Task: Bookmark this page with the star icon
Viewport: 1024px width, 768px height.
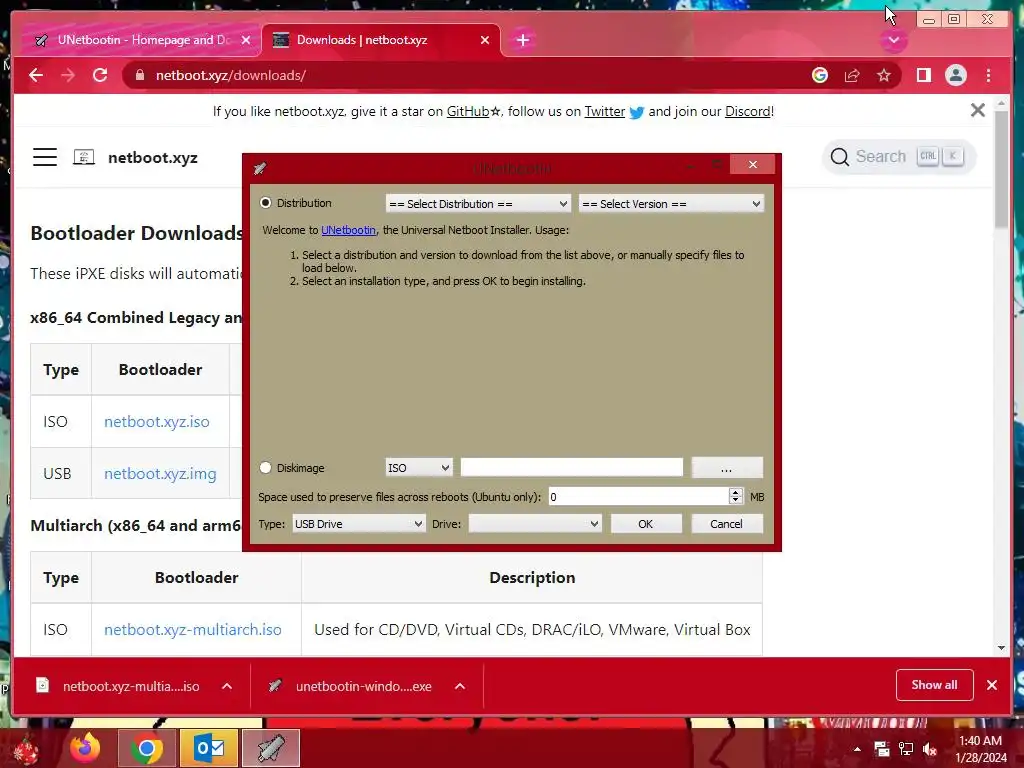Action: click(x=884, y=75)
